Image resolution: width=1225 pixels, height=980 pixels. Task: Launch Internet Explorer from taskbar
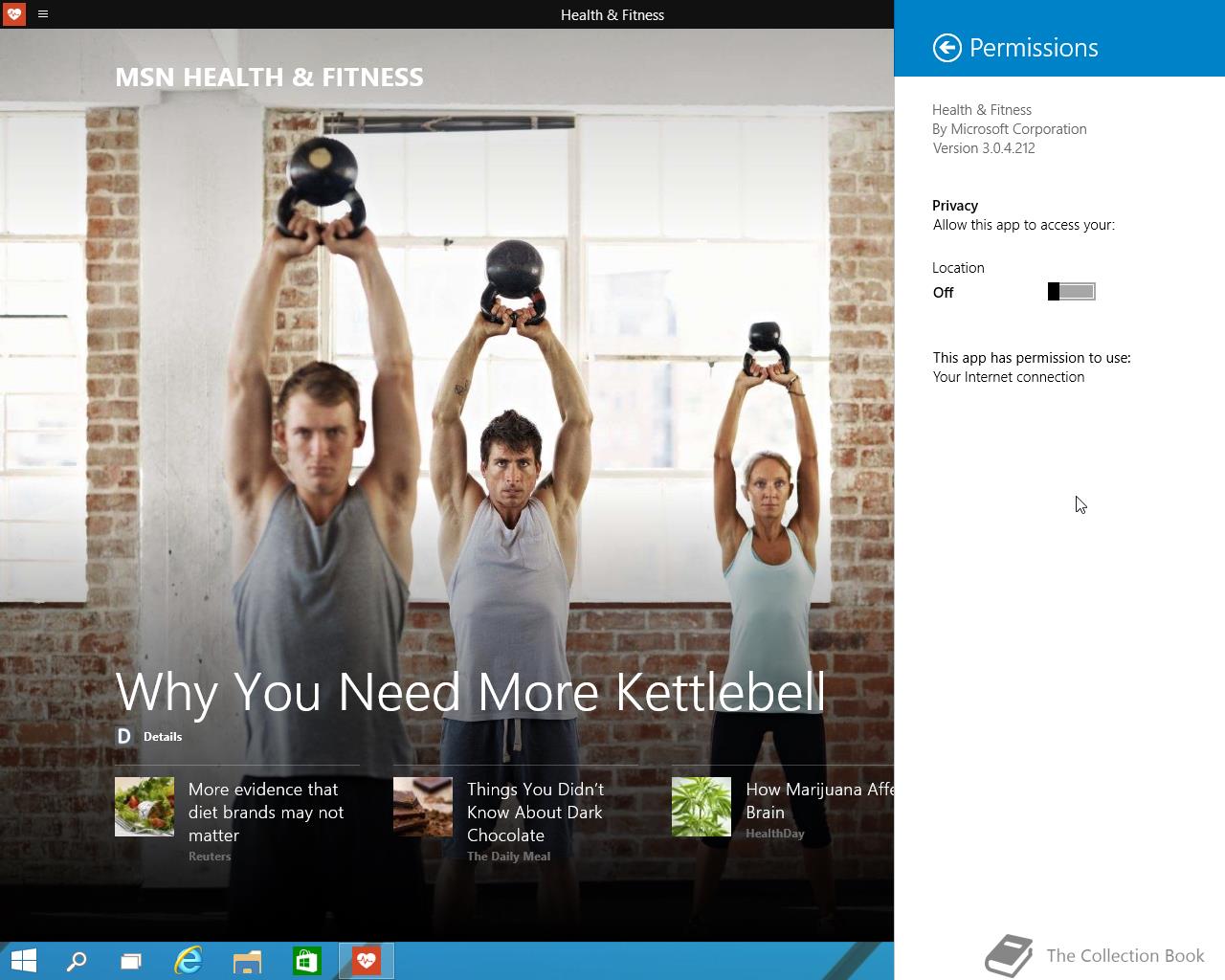[x=189, y=961]
